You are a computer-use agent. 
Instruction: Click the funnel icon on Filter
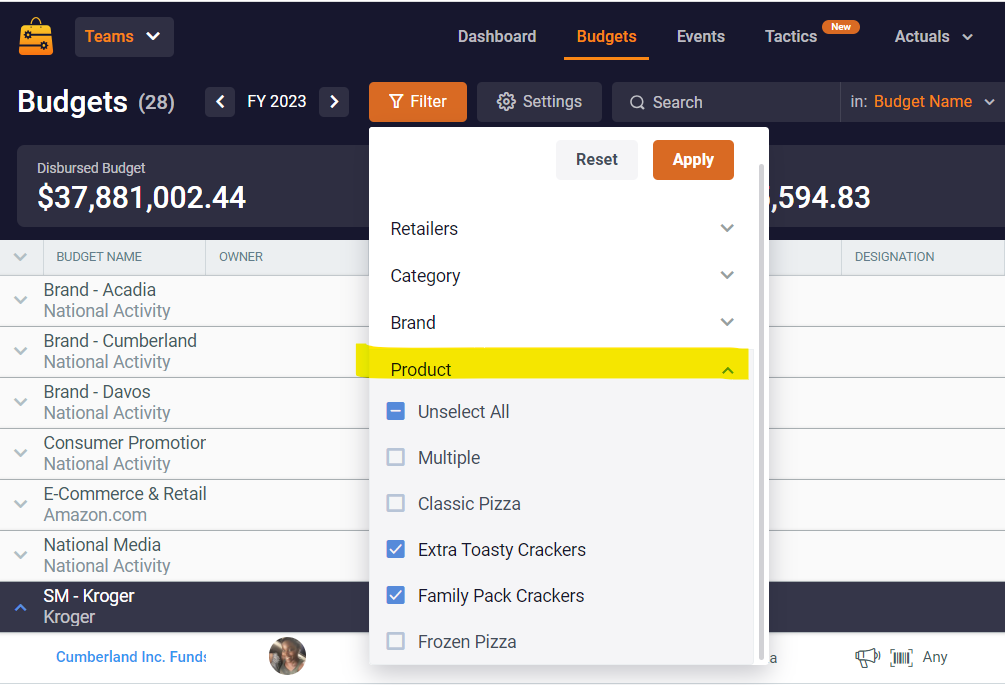click(396, 102)
